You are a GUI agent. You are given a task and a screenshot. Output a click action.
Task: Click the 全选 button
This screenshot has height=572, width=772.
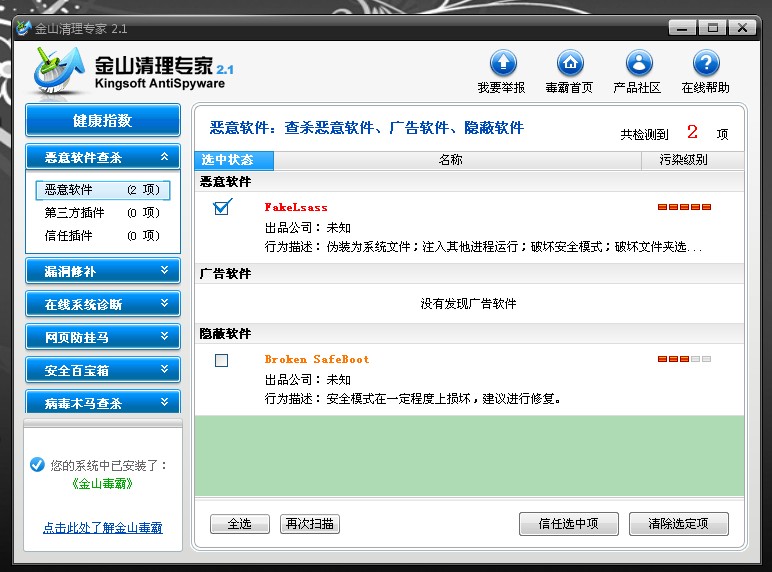click(240, 524)
